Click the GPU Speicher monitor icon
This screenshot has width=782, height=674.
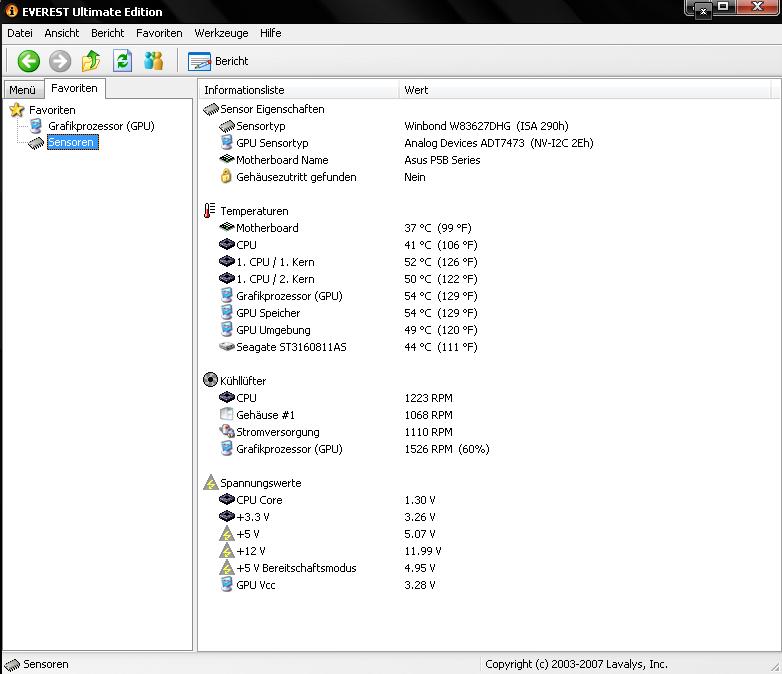227,313
